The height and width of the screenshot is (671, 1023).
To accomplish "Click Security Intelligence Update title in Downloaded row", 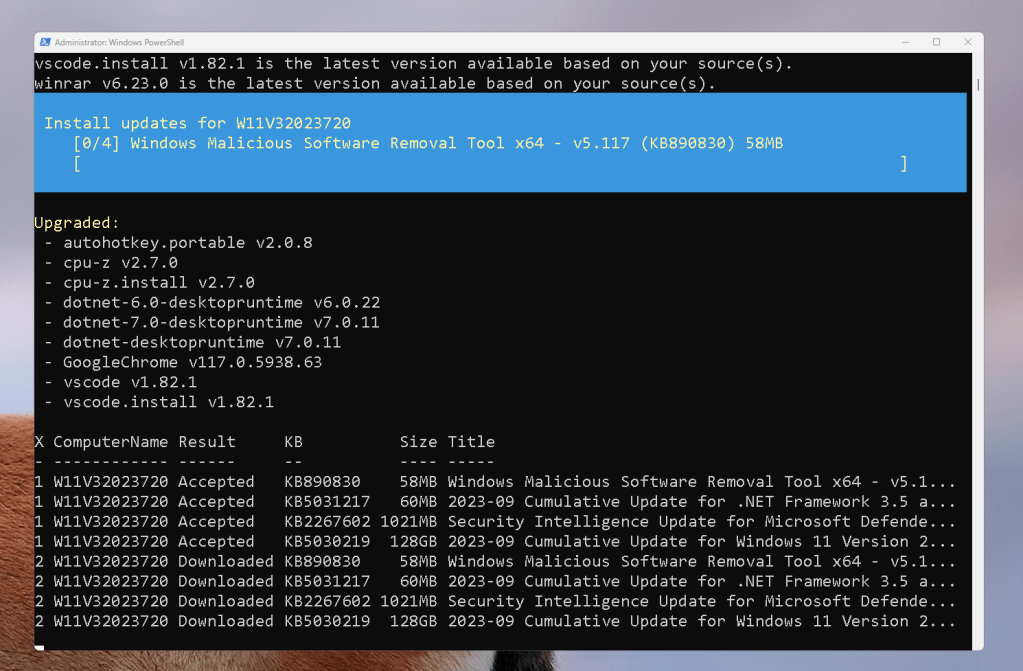I will tap(701, 601).
